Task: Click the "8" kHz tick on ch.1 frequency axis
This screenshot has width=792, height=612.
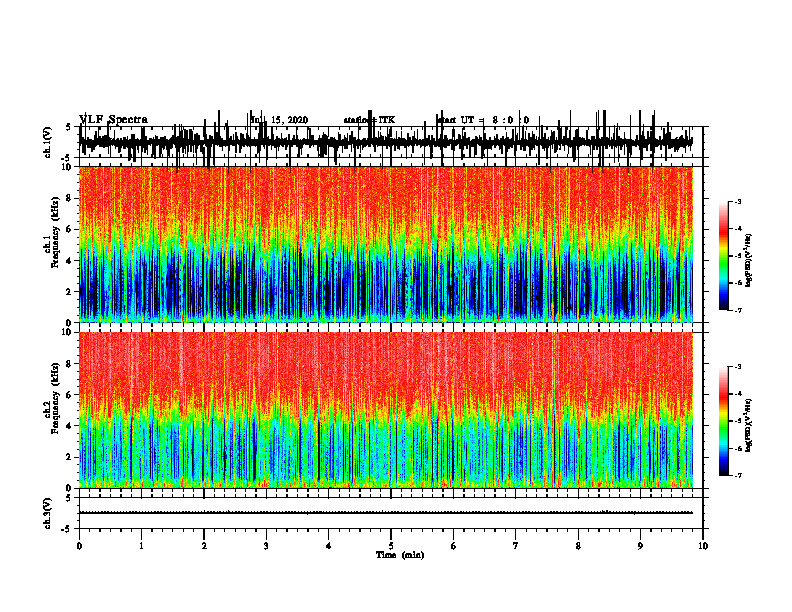Action: [x=70, y=198]
